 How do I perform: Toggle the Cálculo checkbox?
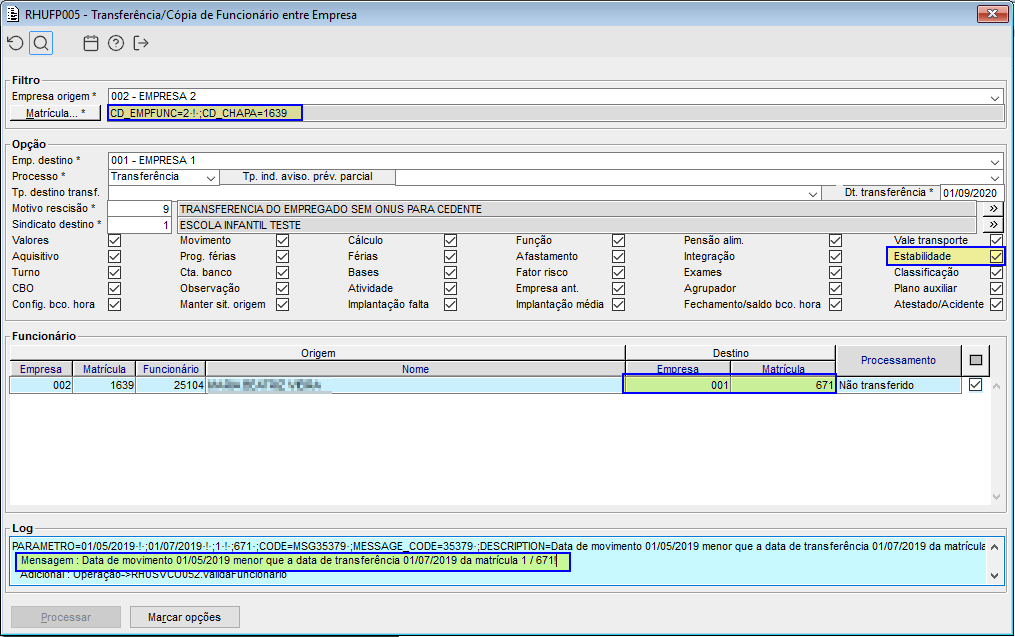[x=451, y=240]
